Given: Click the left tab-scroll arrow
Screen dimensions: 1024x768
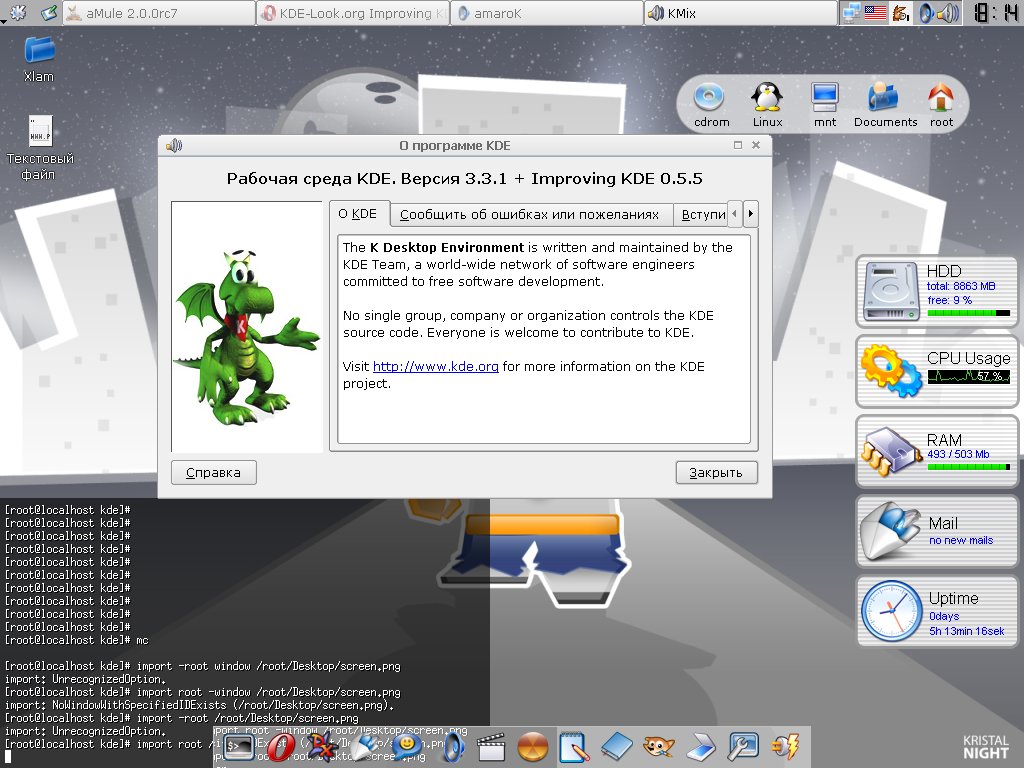Looking at the screenshot, I should [735, 214].
